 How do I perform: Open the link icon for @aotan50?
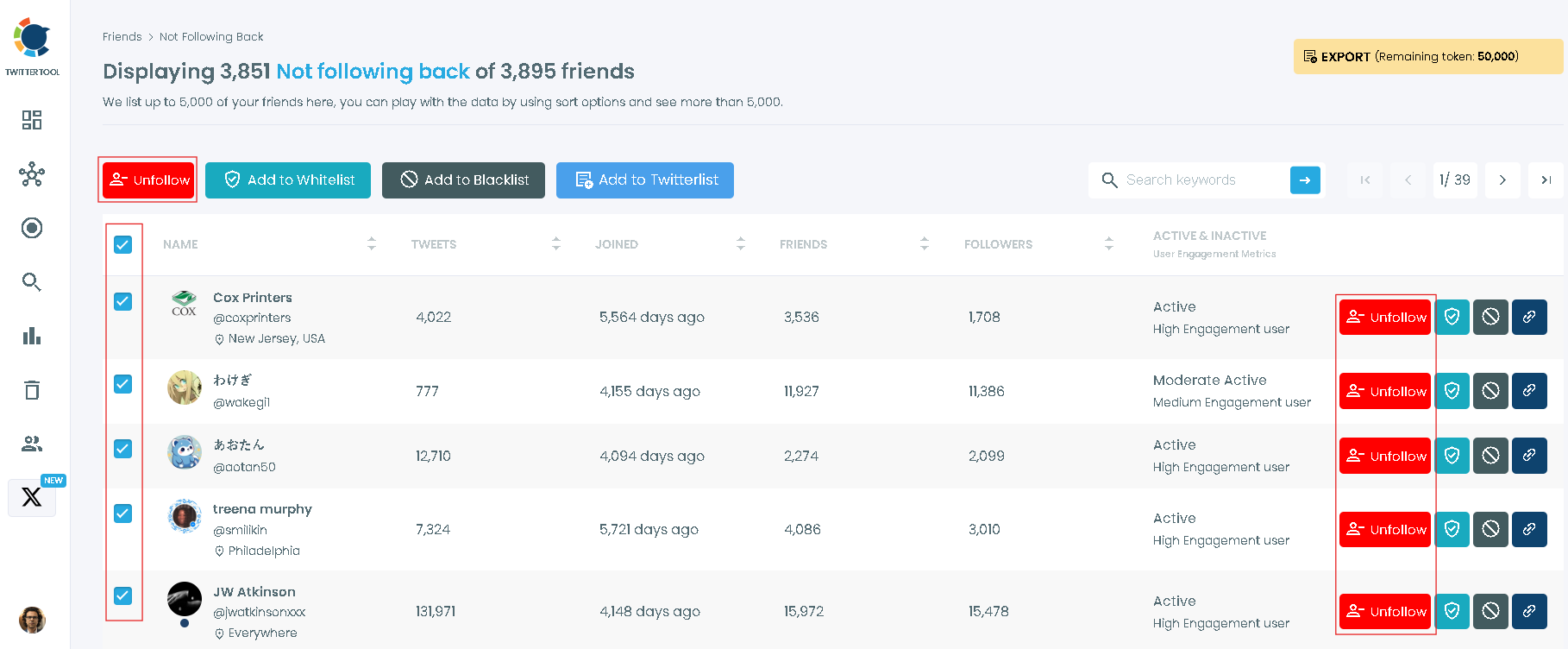pyautogui.click(x=1529, y=456)
